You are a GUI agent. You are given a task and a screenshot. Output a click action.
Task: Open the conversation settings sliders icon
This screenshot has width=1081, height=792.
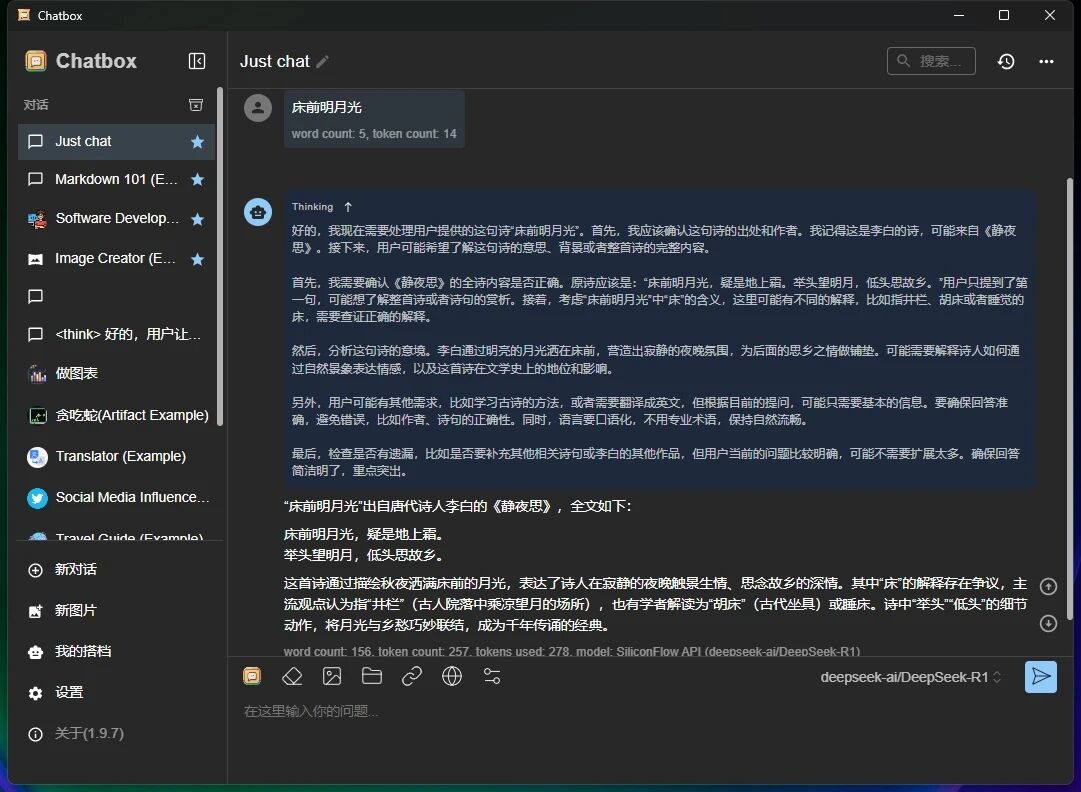492,677
